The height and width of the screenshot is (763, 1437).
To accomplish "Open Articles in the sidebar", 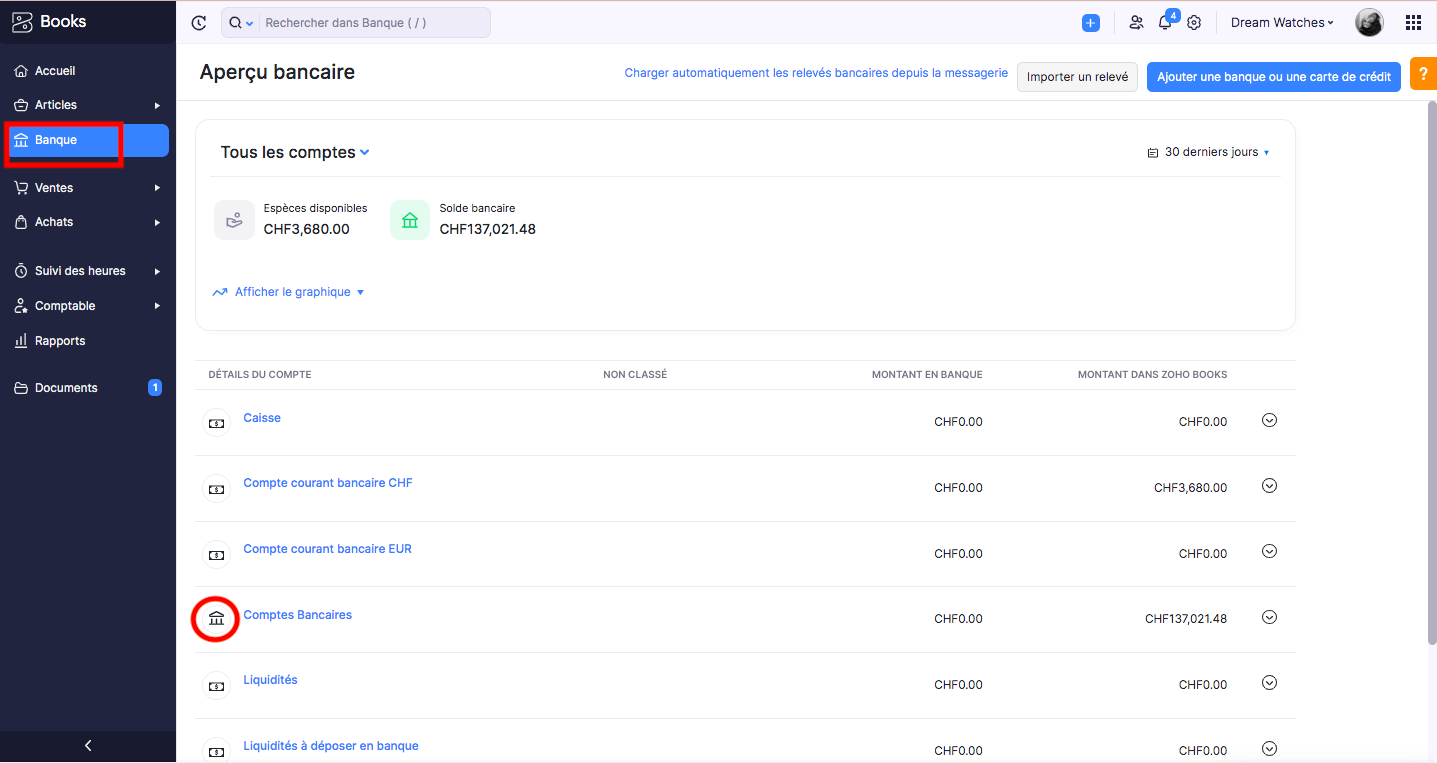I will 88,105.
